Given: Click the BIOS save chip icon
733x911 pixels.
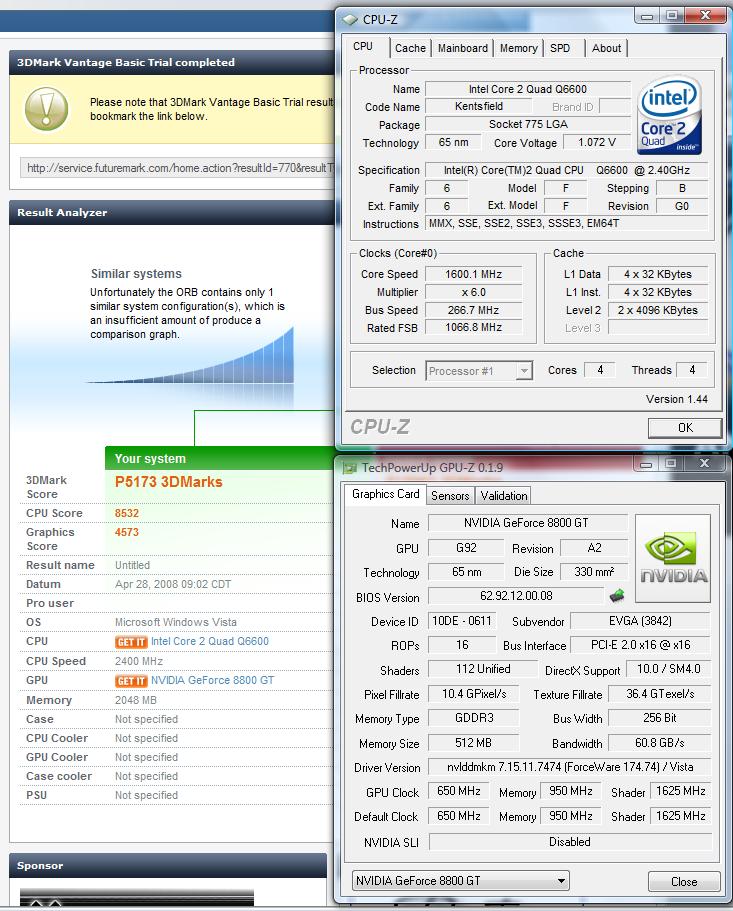Looking at the screenshot, I should (617, 596).
